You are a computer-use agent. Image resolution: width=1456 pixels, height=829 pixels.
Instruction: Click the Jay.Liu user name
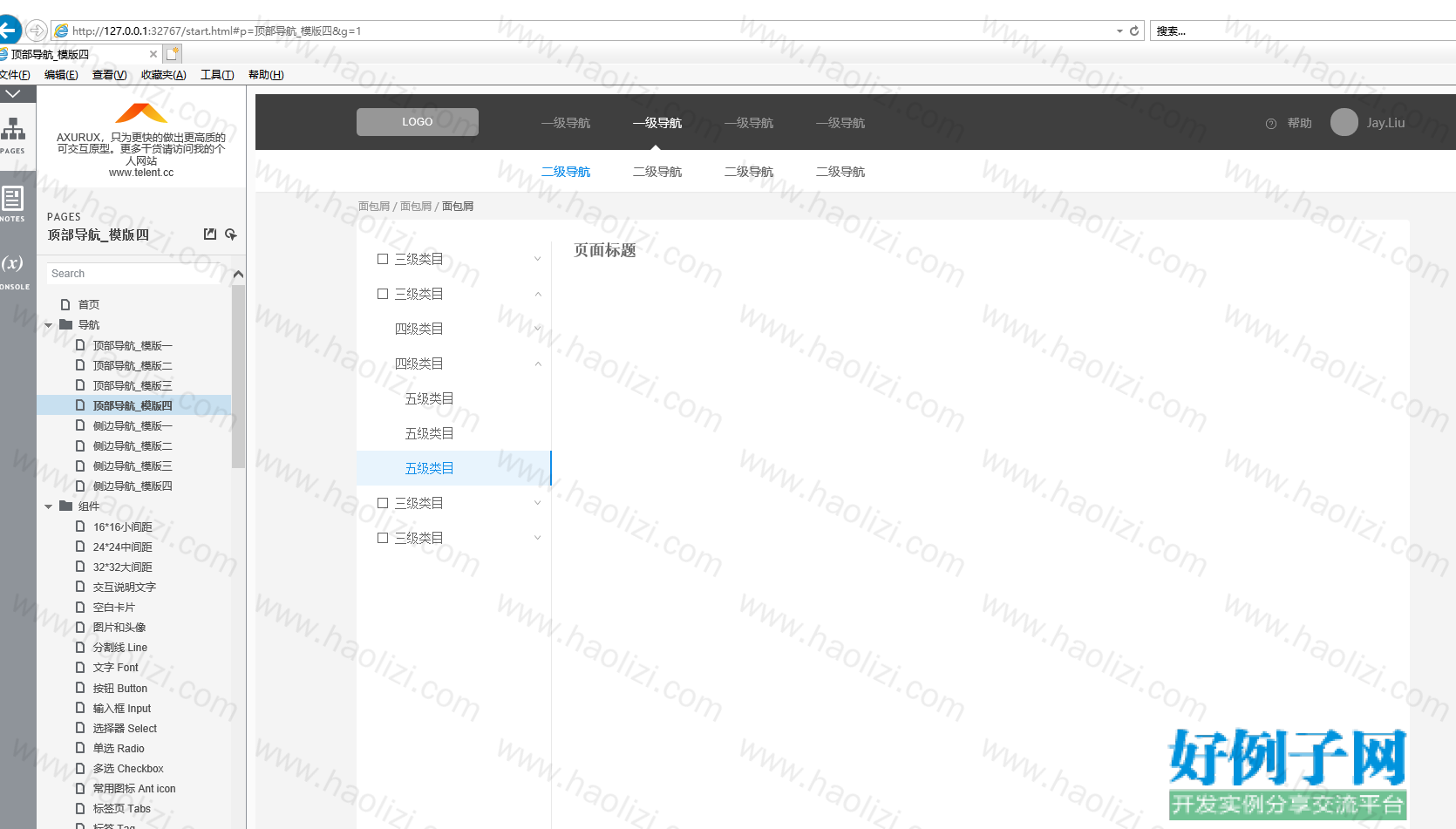(1385, 123)
